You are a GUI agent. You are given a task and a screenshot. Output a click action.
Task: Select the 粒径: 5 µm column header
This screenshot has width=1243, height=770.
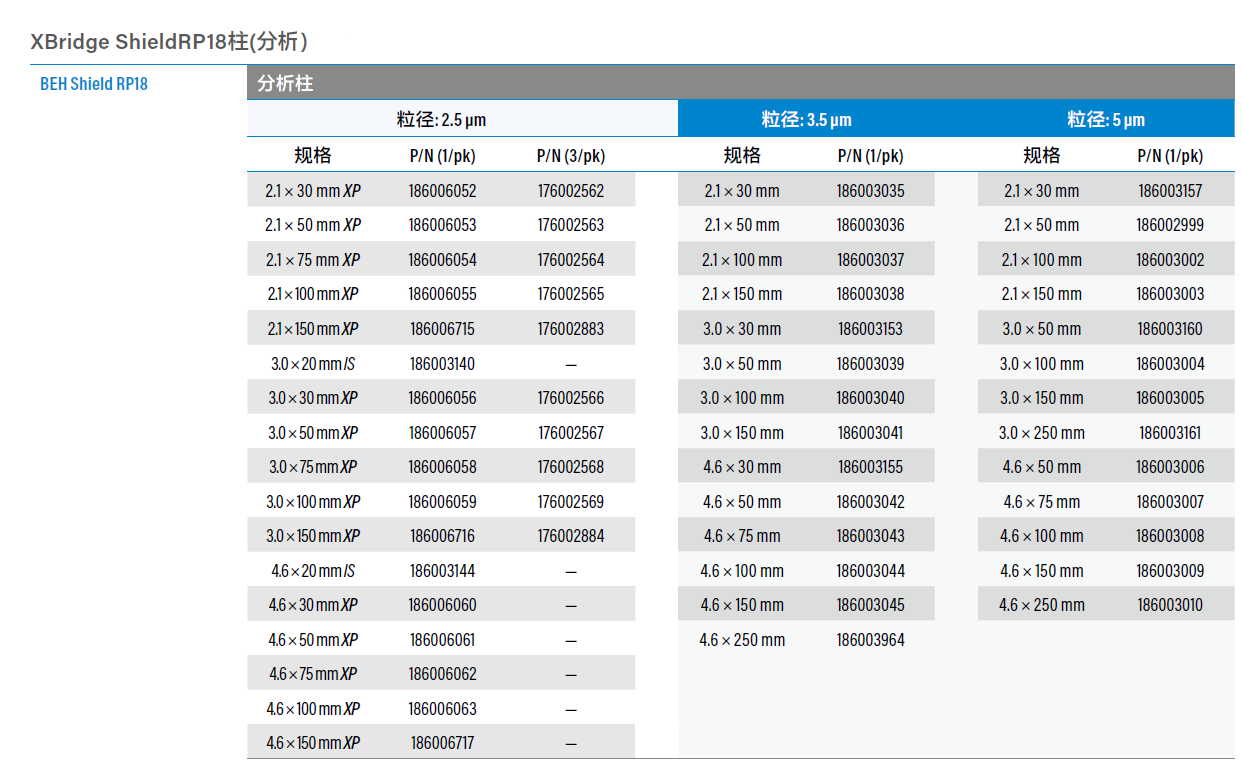[x=1106, y=120]
